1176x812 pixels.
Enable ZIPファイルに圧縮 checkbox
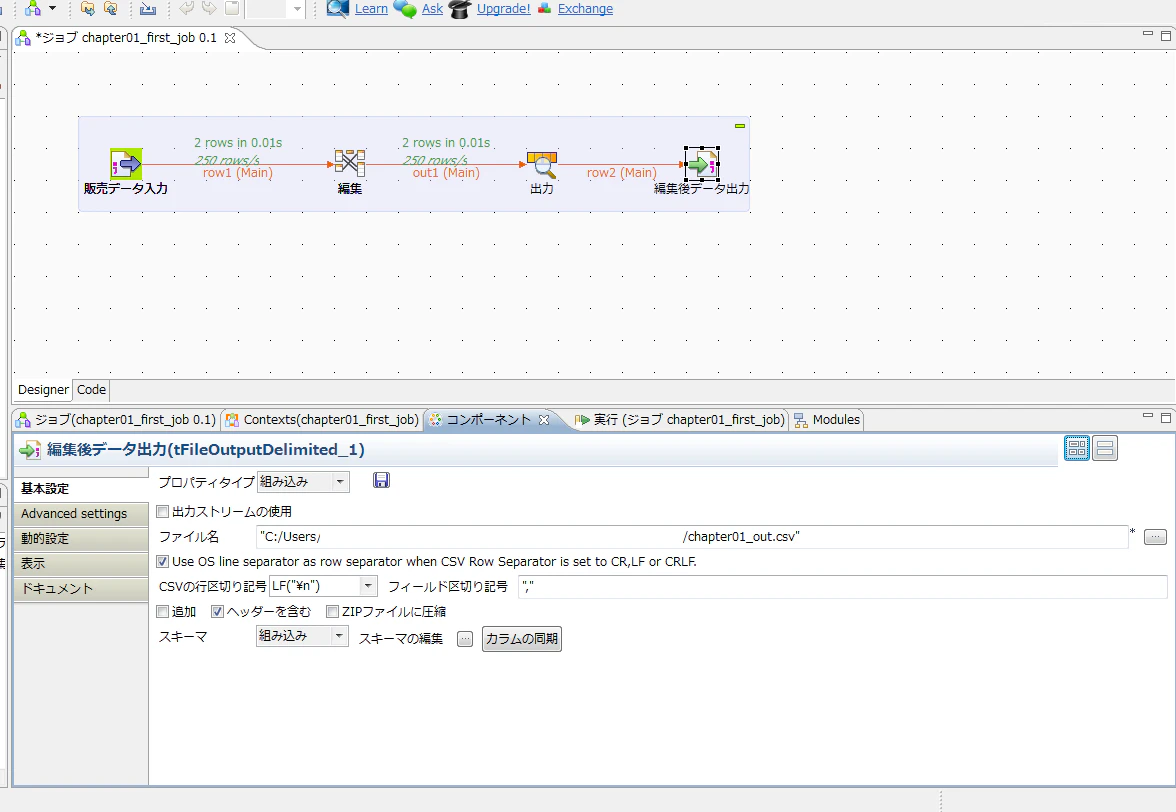tap(332, 612)
